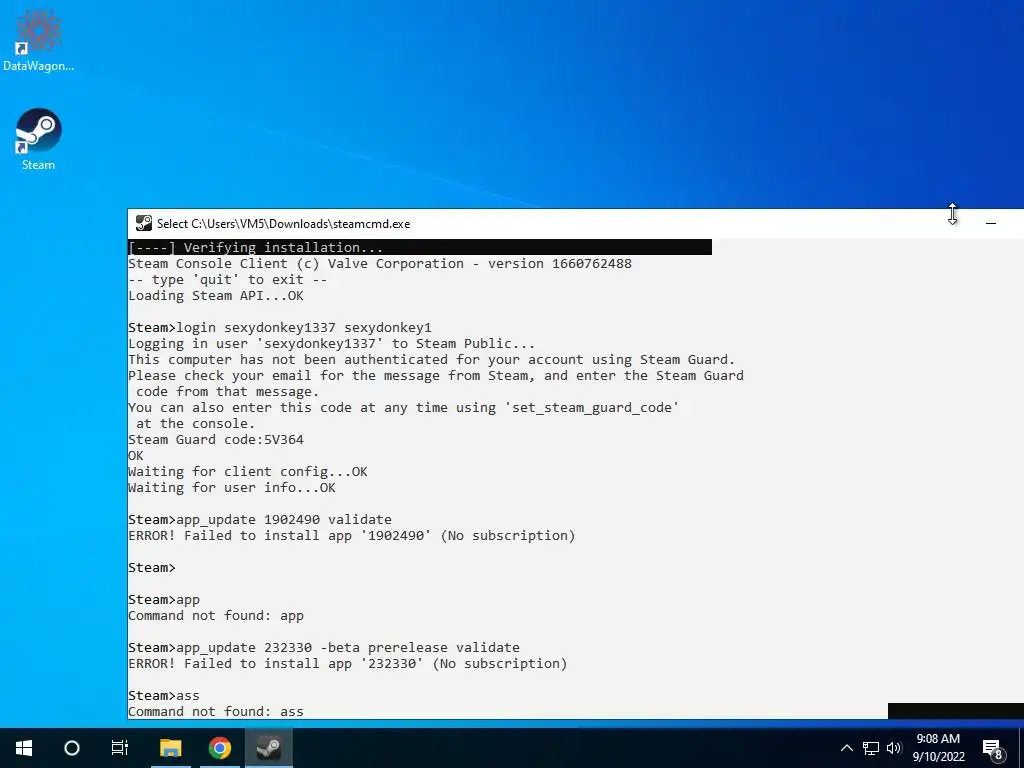This screenshot has width=1024, height=768.
Task: Click the "-- type 'quit' to exit --" line
Action: coord(227,280)
